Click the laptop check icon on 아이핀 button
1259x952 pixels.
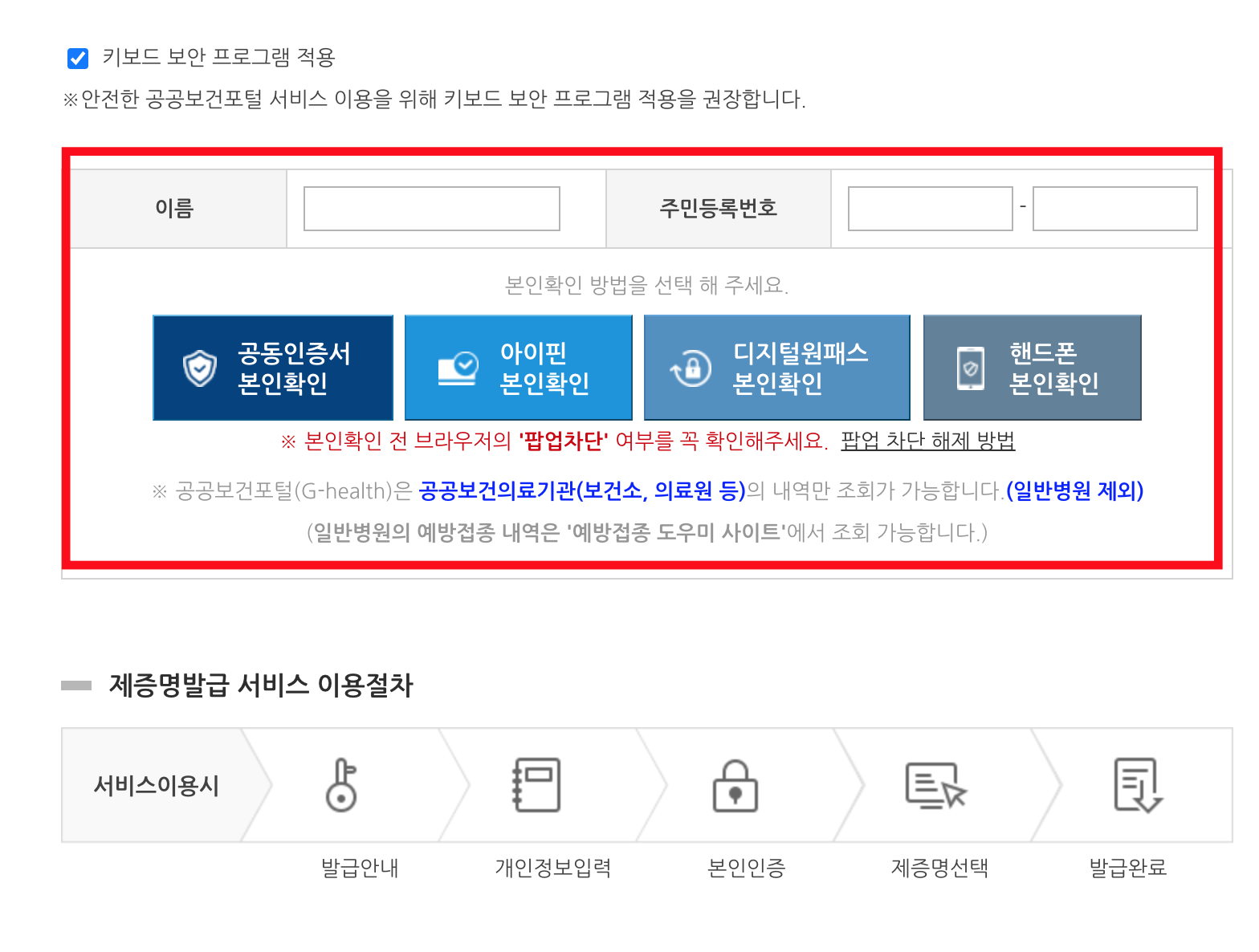point(458,368)
